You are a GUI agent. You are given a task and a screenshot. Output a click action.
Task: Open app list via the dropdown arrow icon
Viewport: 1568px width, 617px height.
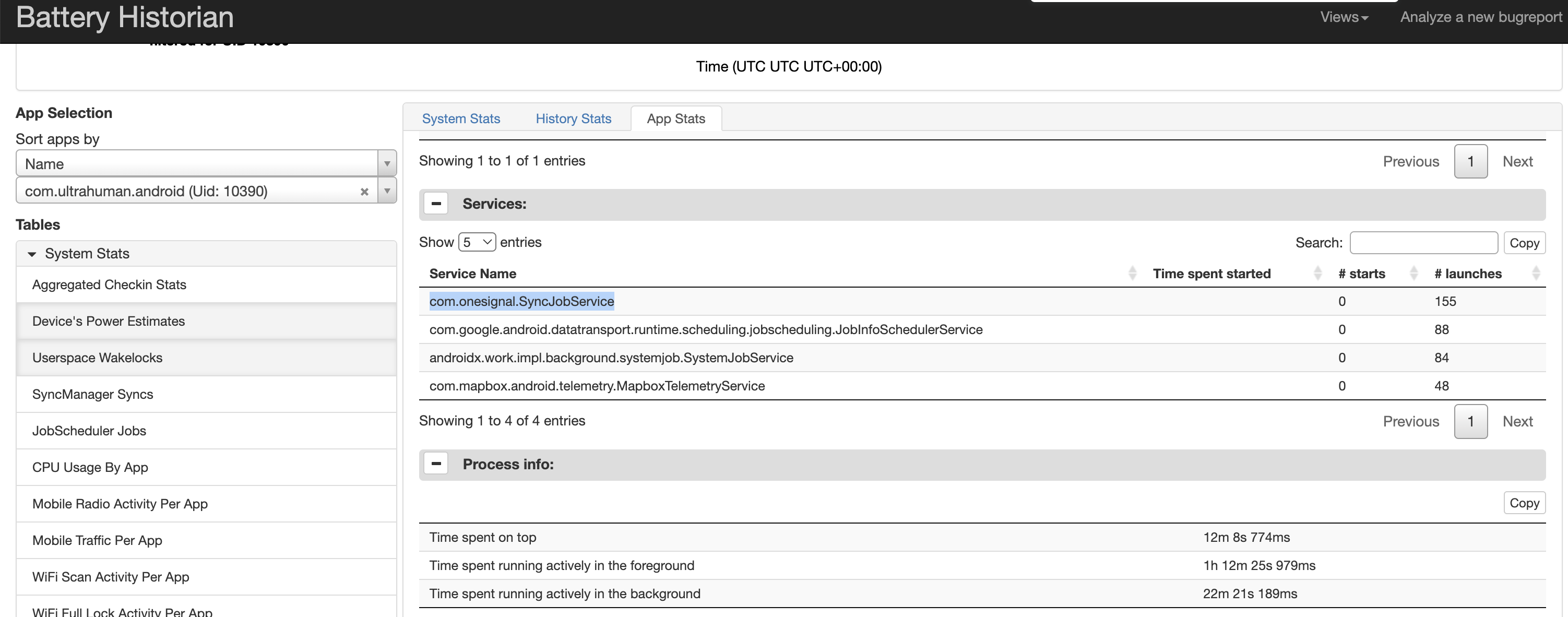tap(387, 191)
